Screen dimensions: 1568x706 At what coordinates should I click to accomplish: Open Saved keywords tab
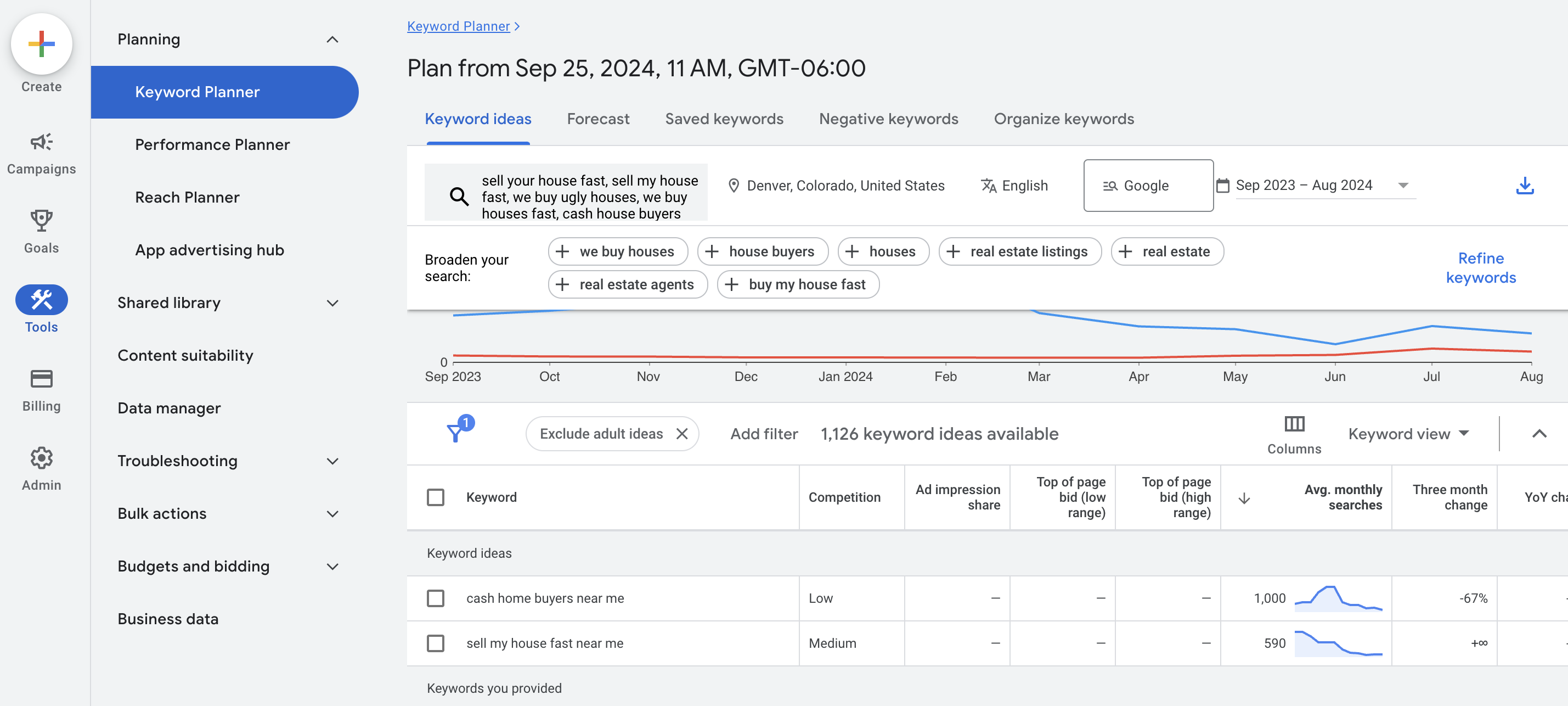[x=724, y=119]
